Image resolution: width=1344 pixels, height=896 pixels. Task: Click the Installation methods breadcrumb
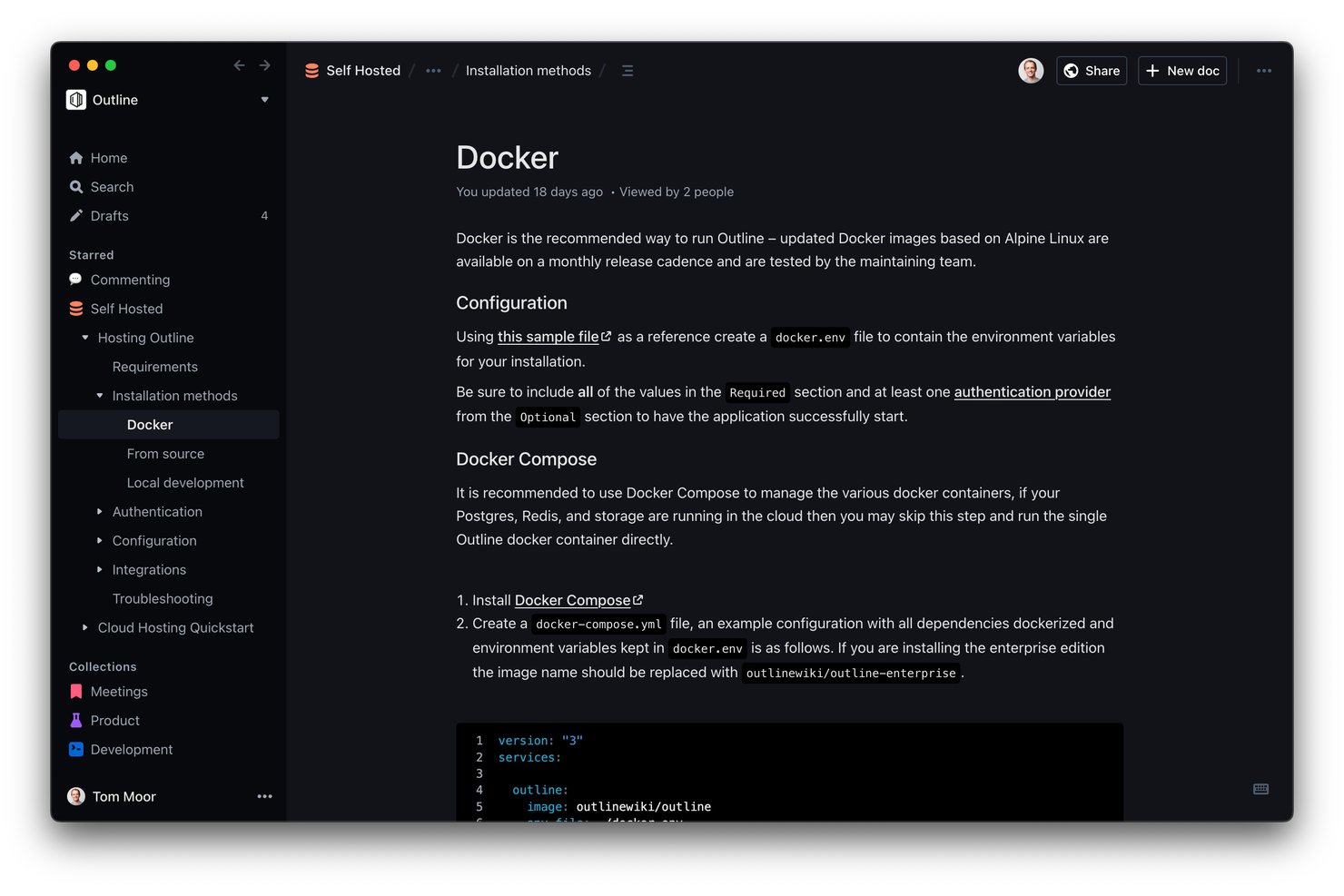click(529, 71)
